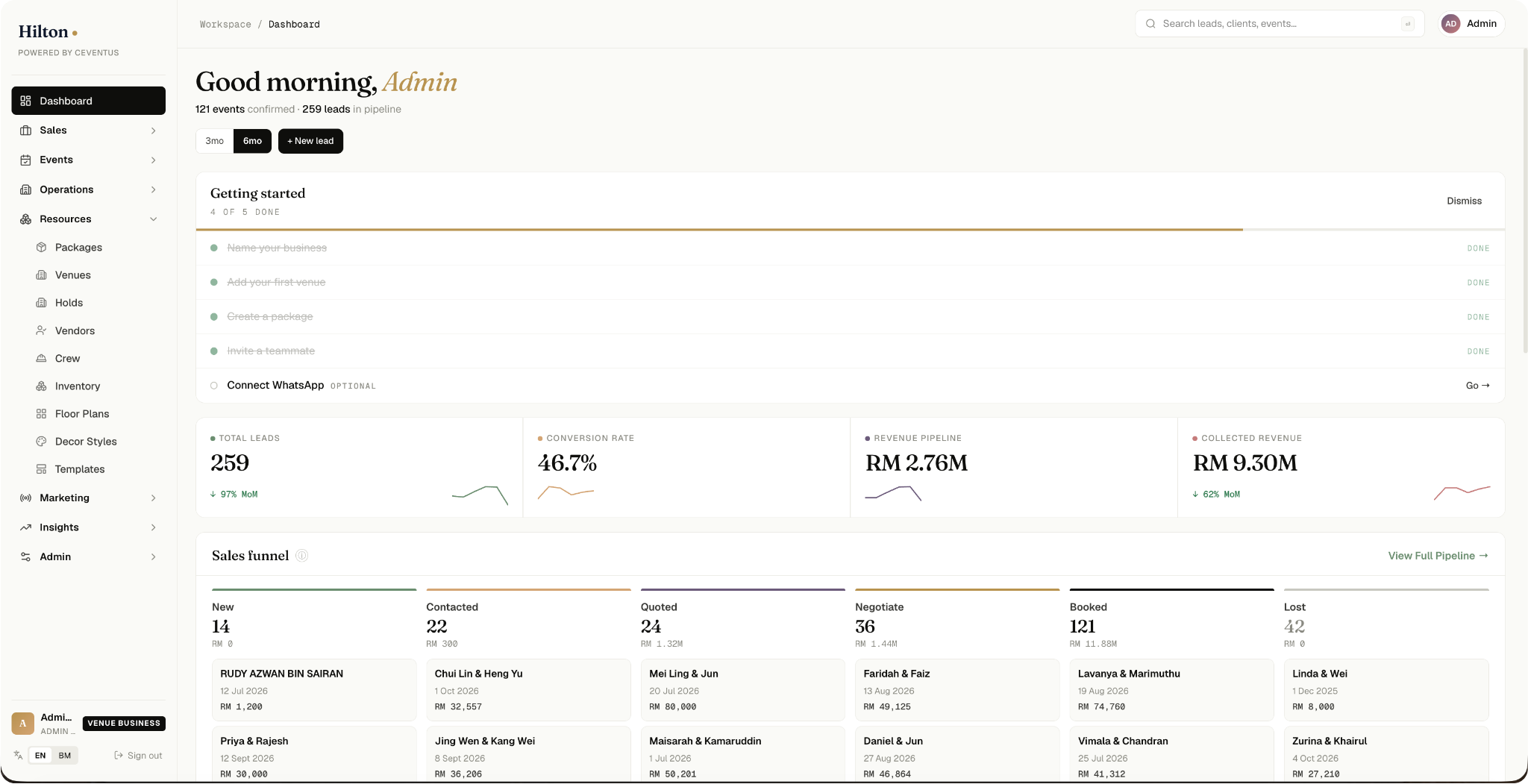The height and width of the screenshot is (784, 1528).
Task: Collapse the Resources section chevron
Action: [153, 219]
